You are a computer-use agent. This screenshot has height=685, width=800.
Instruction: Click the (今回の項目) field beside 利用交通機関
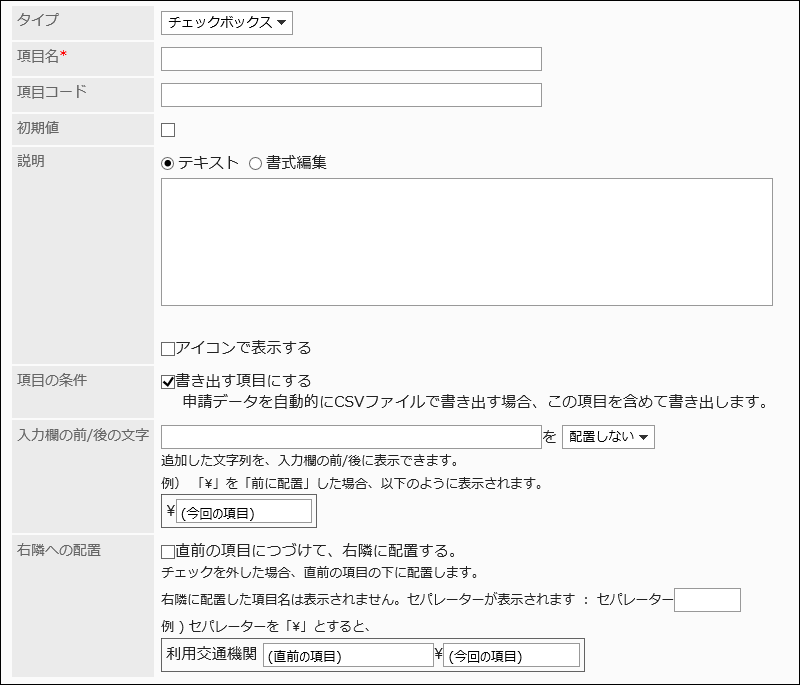pyautogui.click(x=512, y=655)
